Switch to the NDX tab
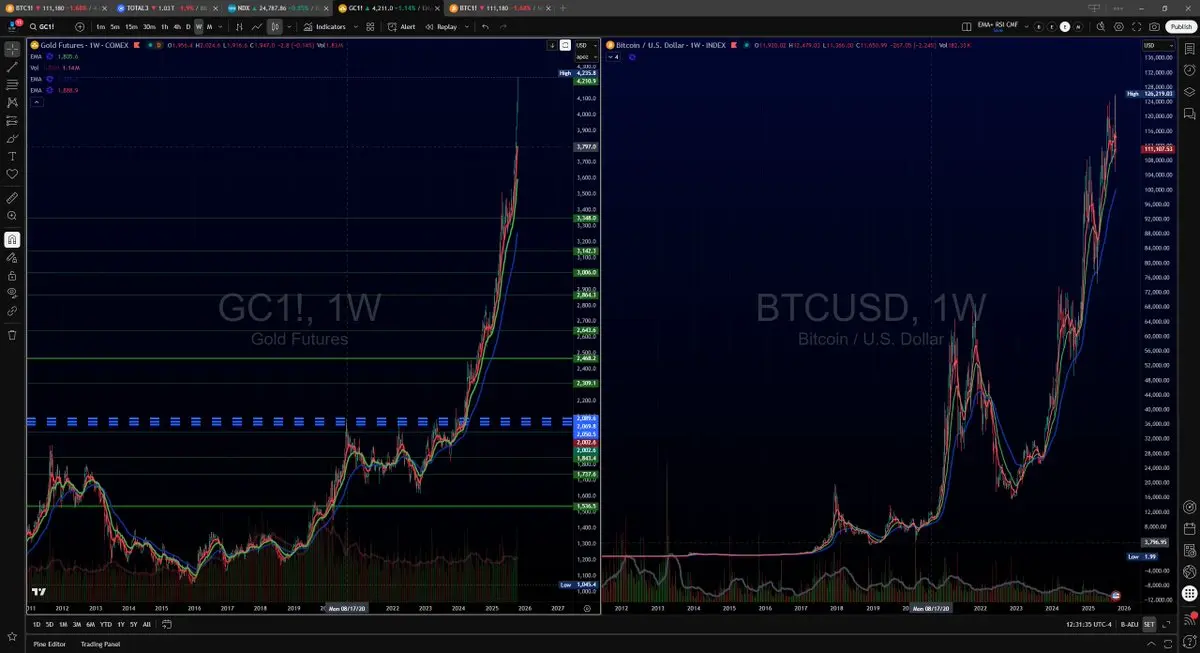 coord(279,7)
